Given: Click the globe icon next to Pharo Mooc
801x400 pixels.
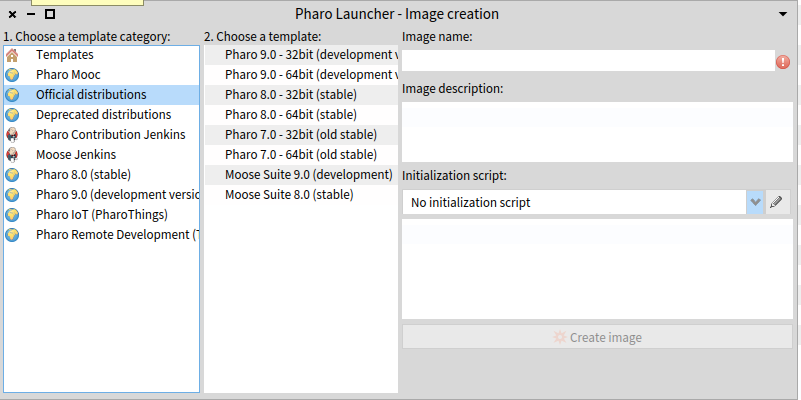Looking at the screenshot, I should pos(12,75).
